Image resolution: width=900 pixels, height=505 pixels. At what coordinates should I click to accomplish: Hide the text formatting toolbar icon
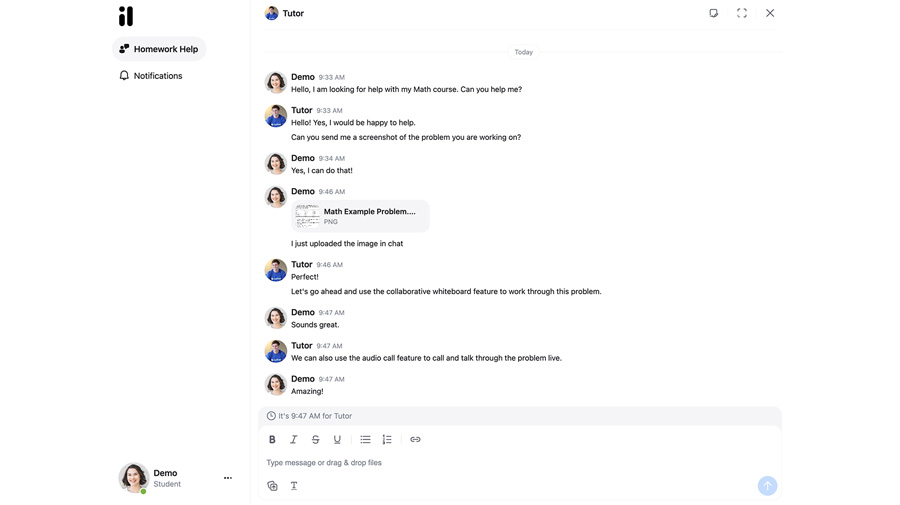coord(294,486)
